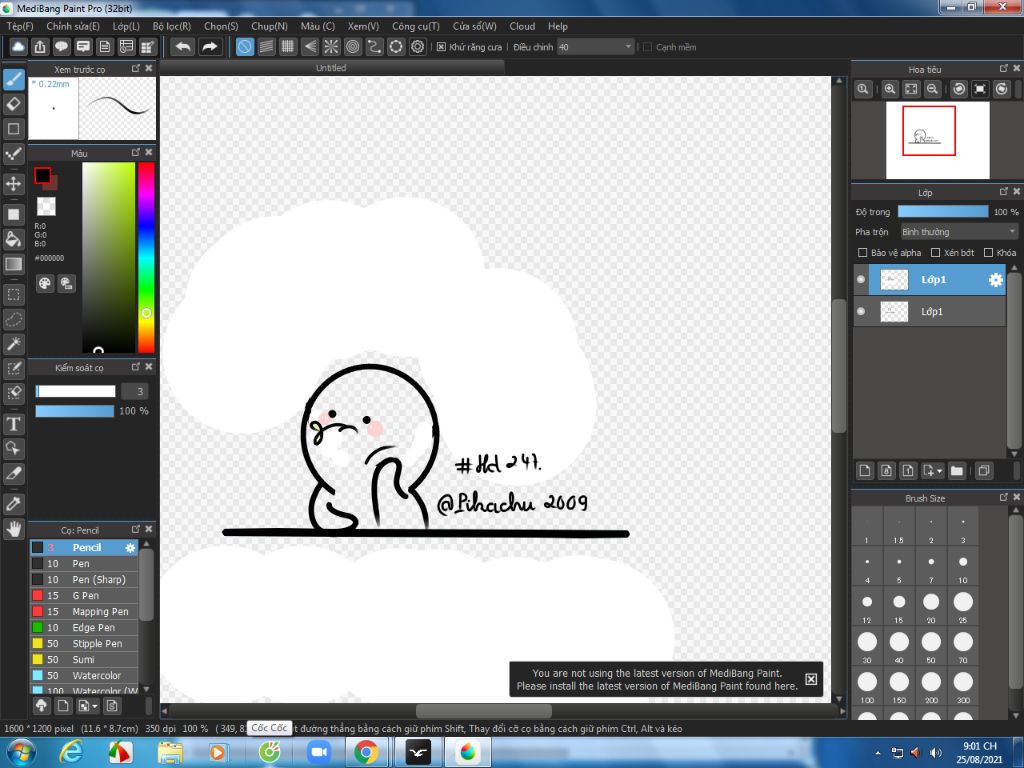Click the Windows Start button
The image size is (1024, 768).
20,752
